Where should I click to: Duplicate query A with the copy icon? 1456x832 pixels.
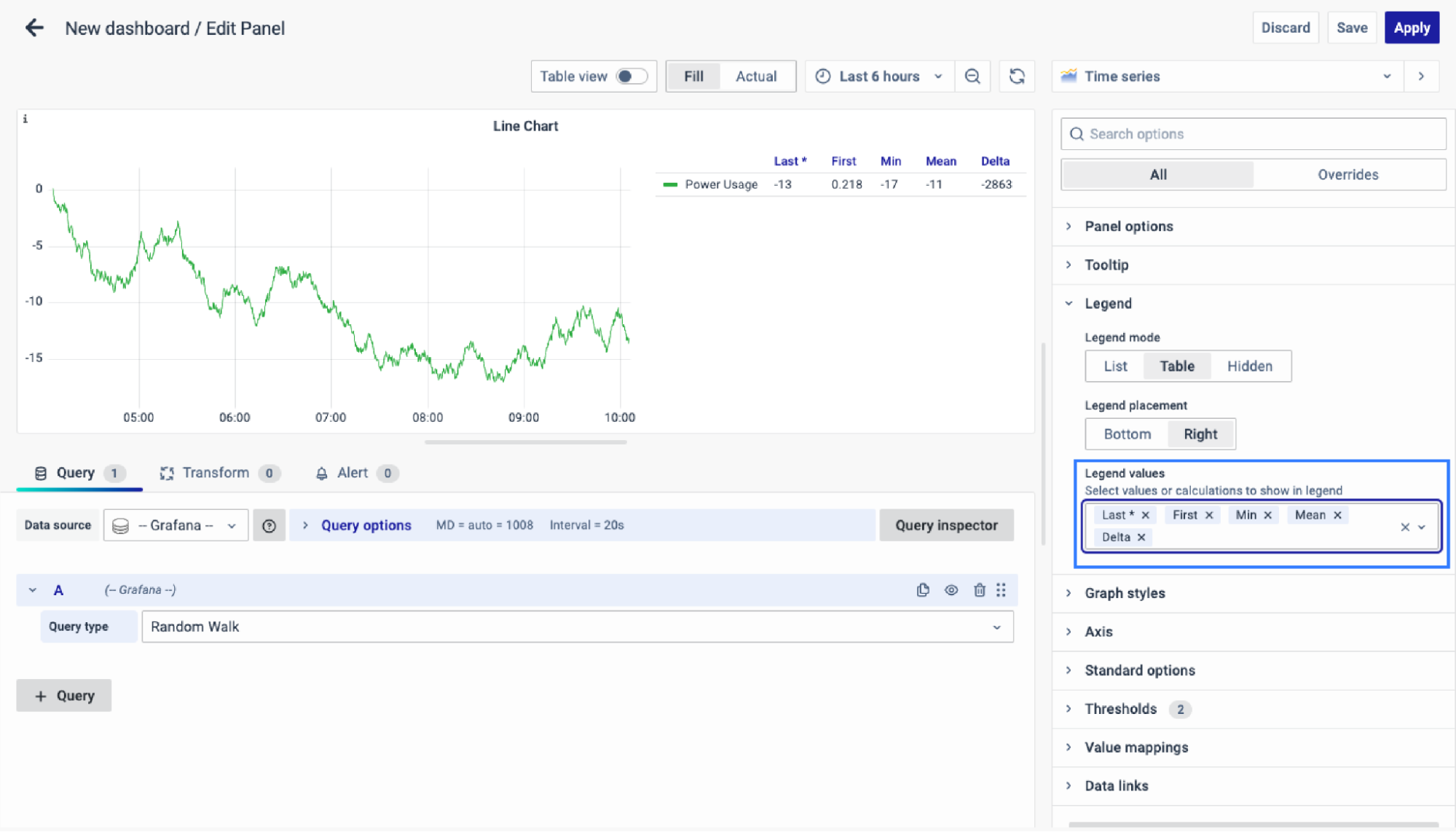click(x=923, y=590)
